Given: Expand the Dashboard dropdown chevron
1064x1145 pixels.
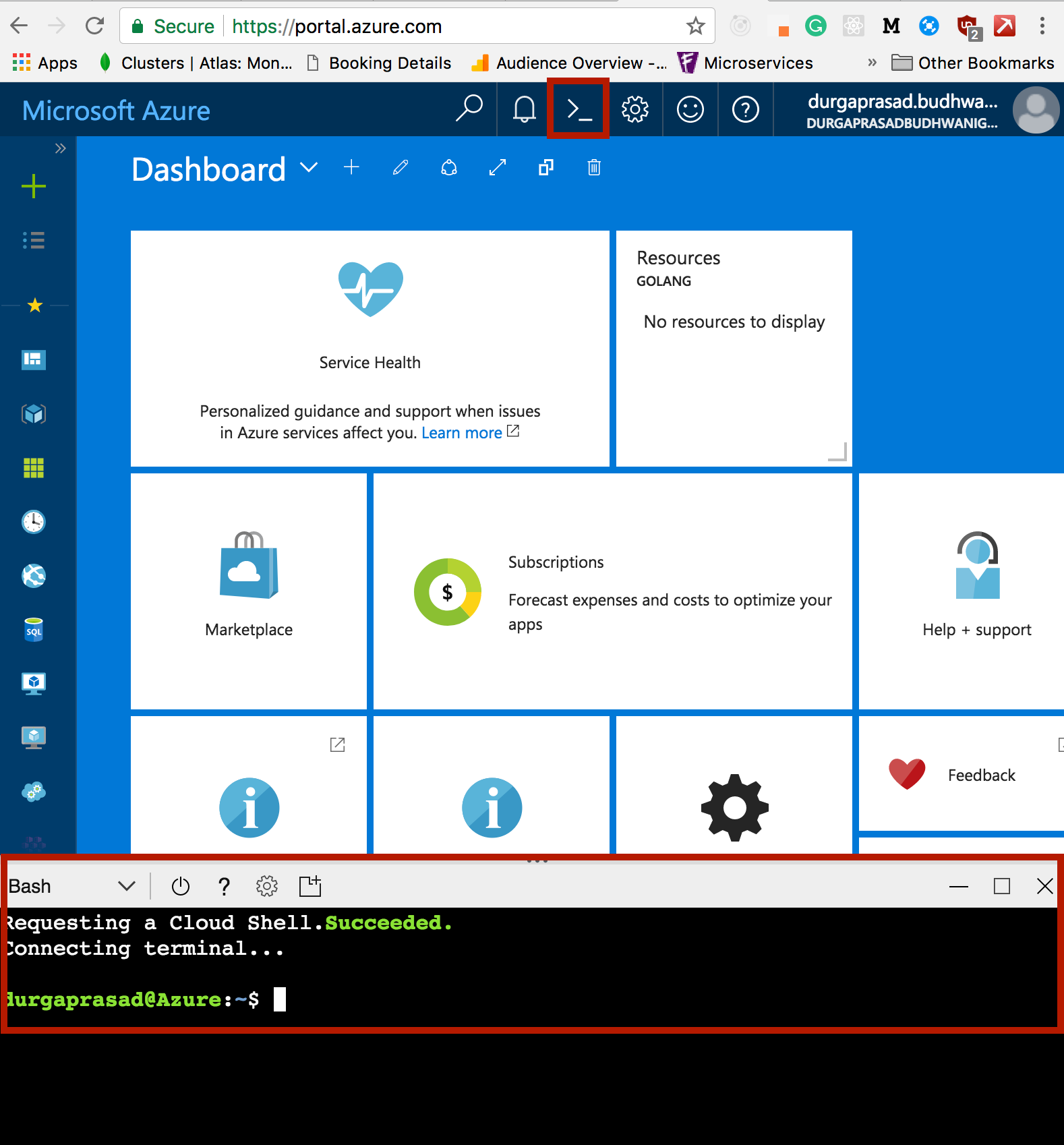Looking at the screenshot, I should pos(309,167).
